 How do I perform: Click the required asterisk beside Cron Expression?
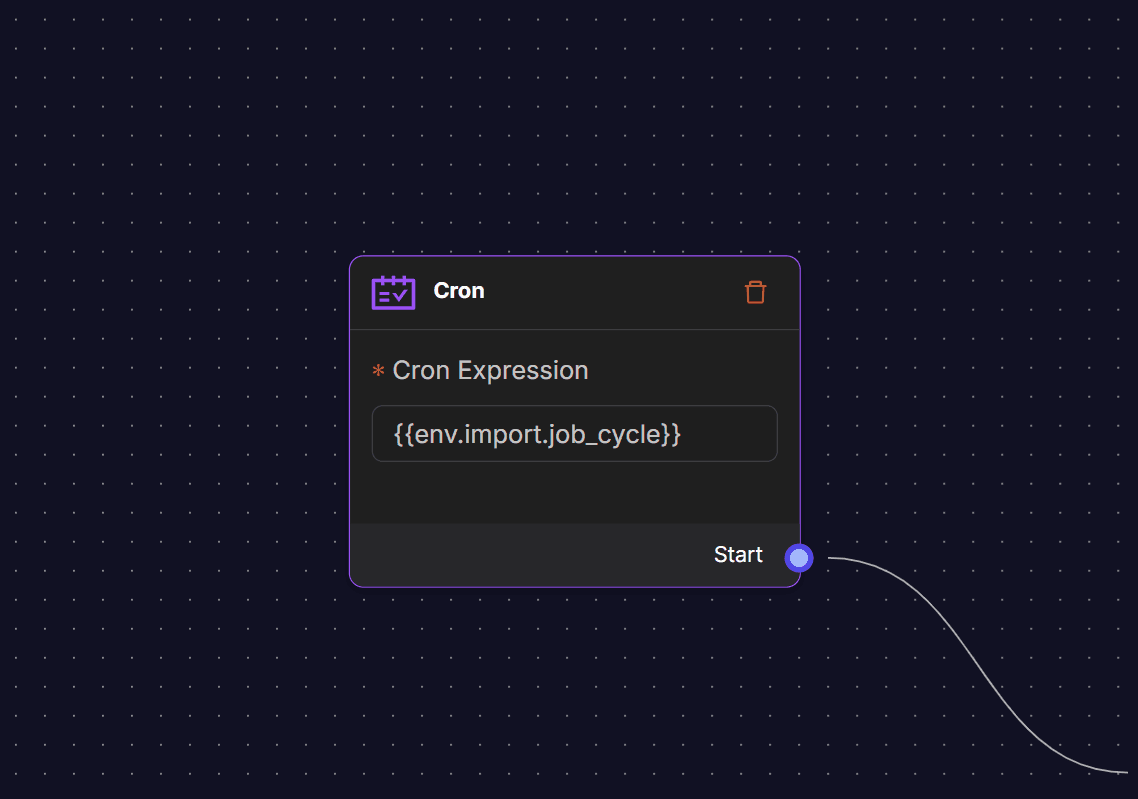pos(377,370)
